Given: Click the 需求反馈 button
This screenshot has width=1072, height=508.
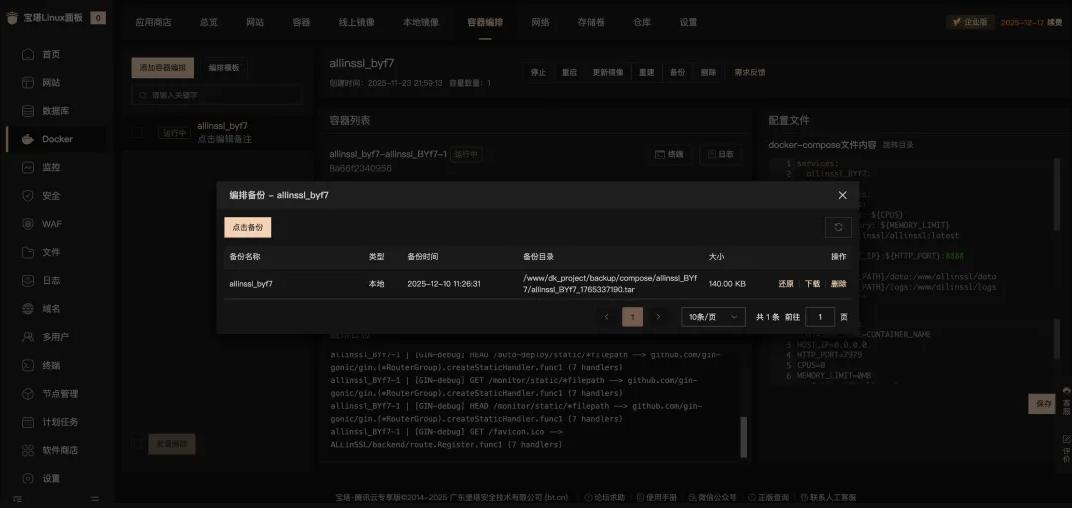Looking at the screenshot, I should 749,72.
